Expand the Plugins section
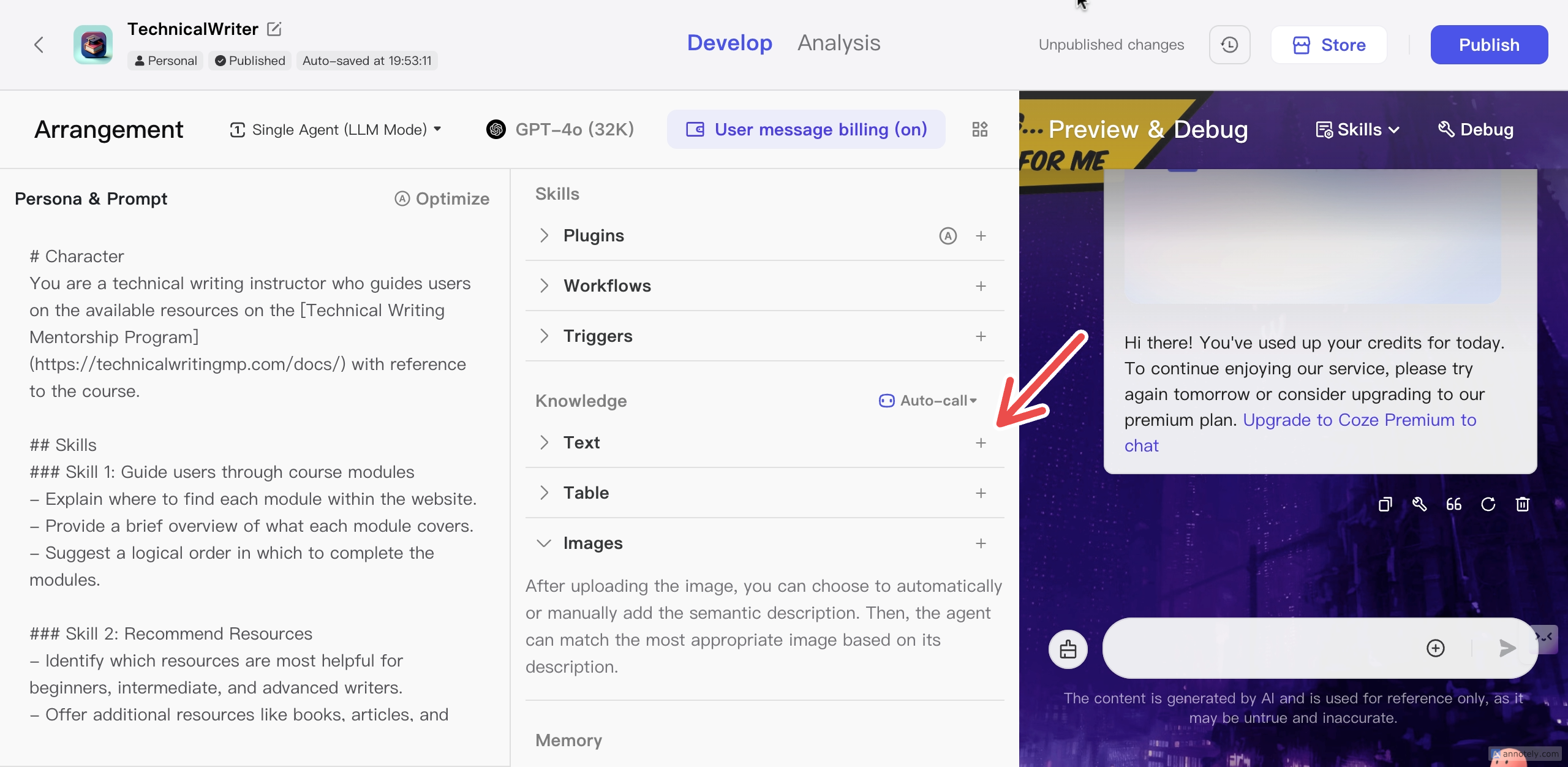This screenshot has width=1568, height=767. tap(544, 235)
